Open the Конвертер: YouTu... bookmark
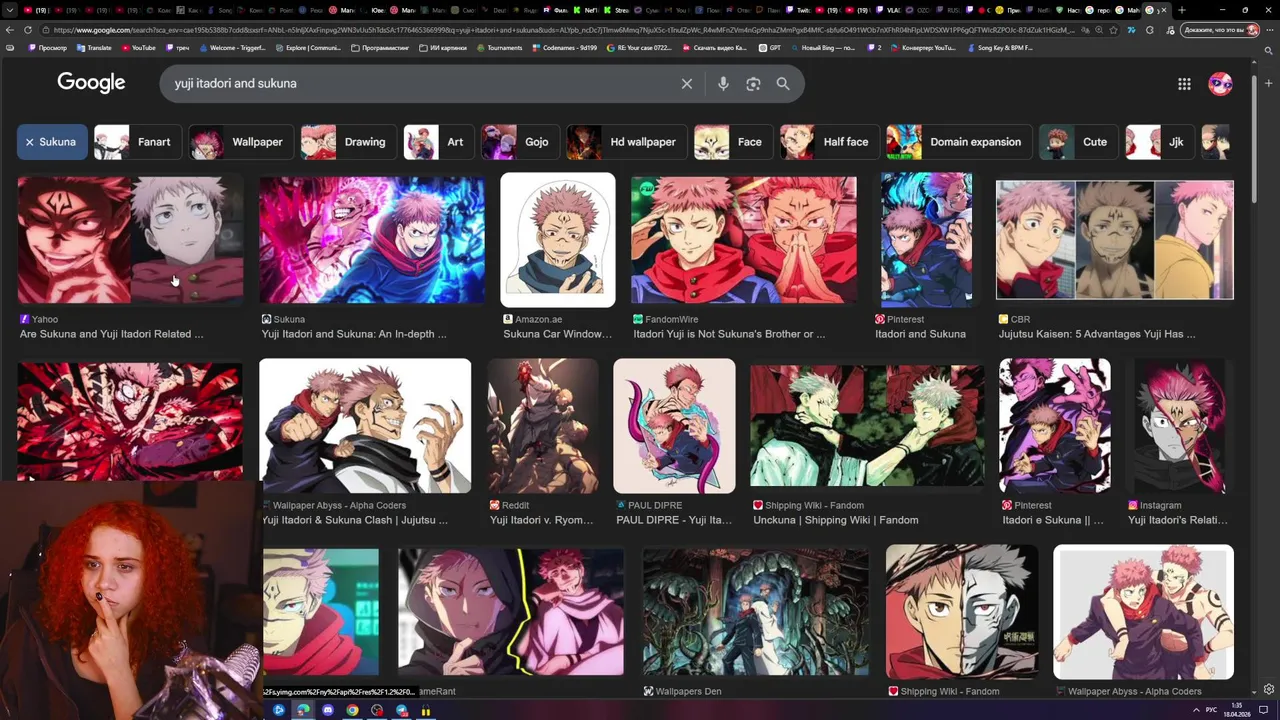The width and height of the screenshot is (1280, 720). [x=923, y=48]
